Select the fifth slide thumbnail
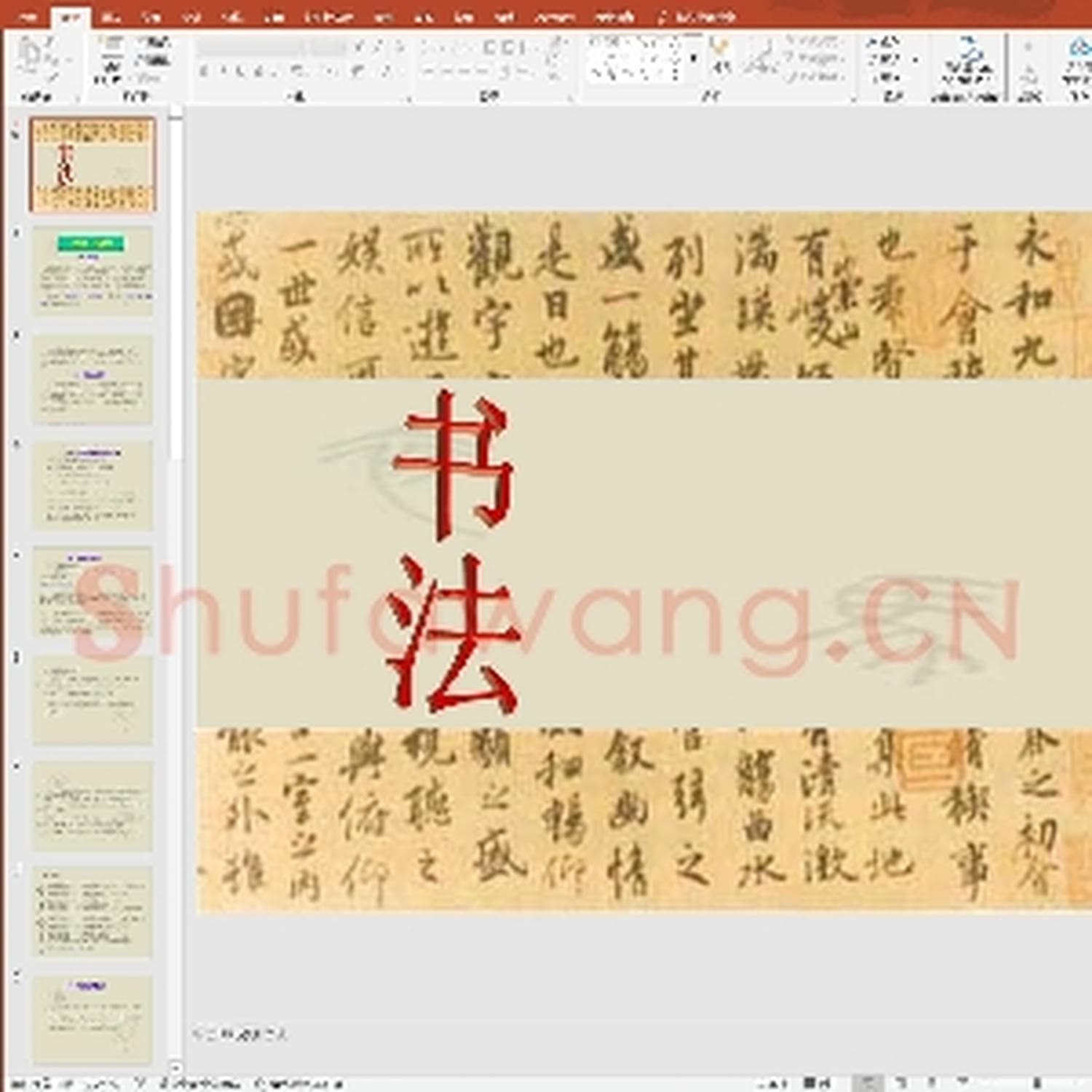1092x1092 pixels. click(92, 592)
